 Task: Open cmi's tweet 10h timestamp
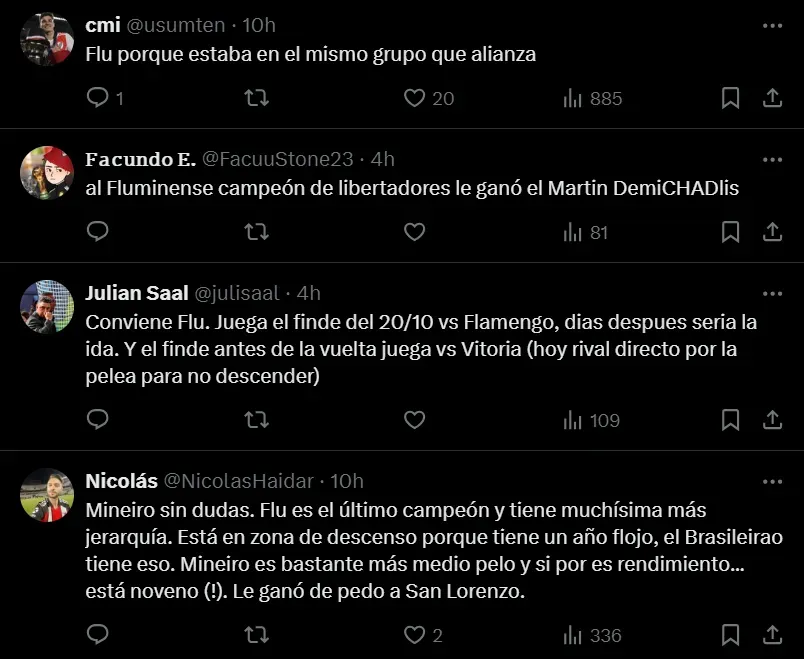[260, 25]
